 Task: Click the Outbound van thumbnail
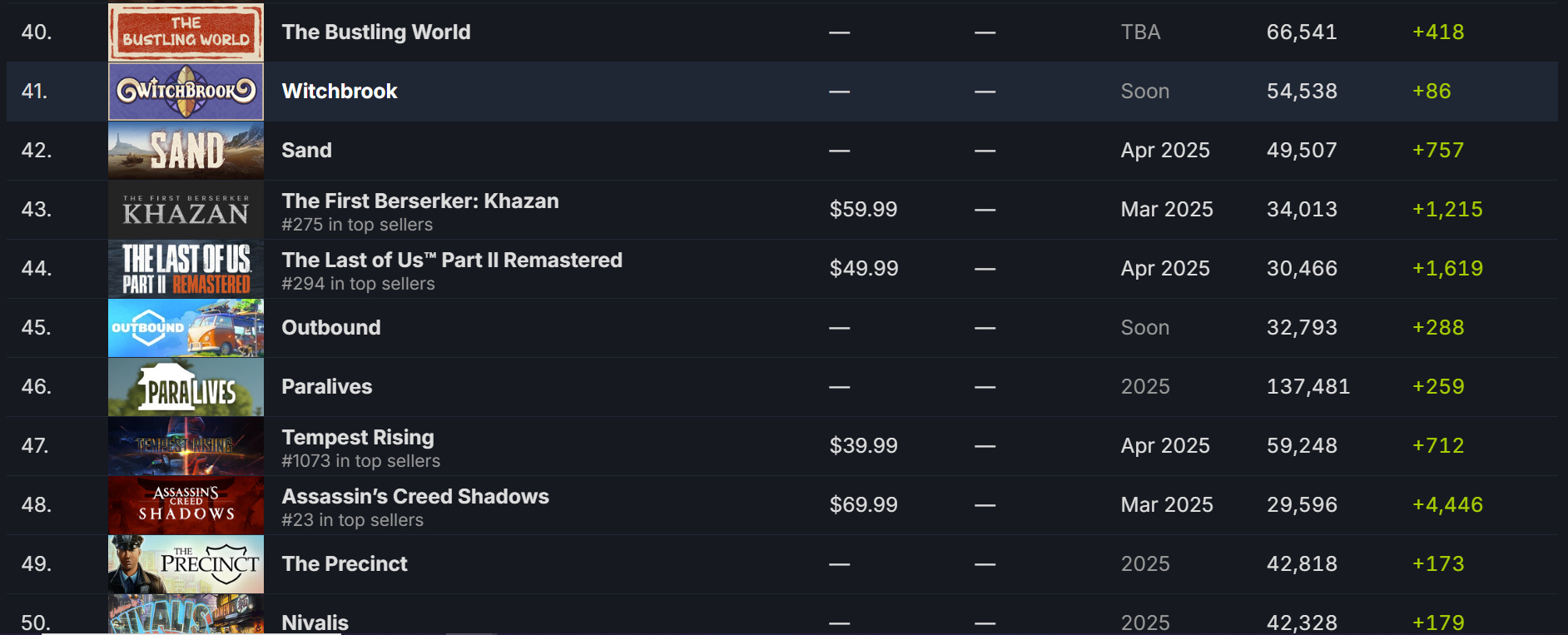point(186,328)
